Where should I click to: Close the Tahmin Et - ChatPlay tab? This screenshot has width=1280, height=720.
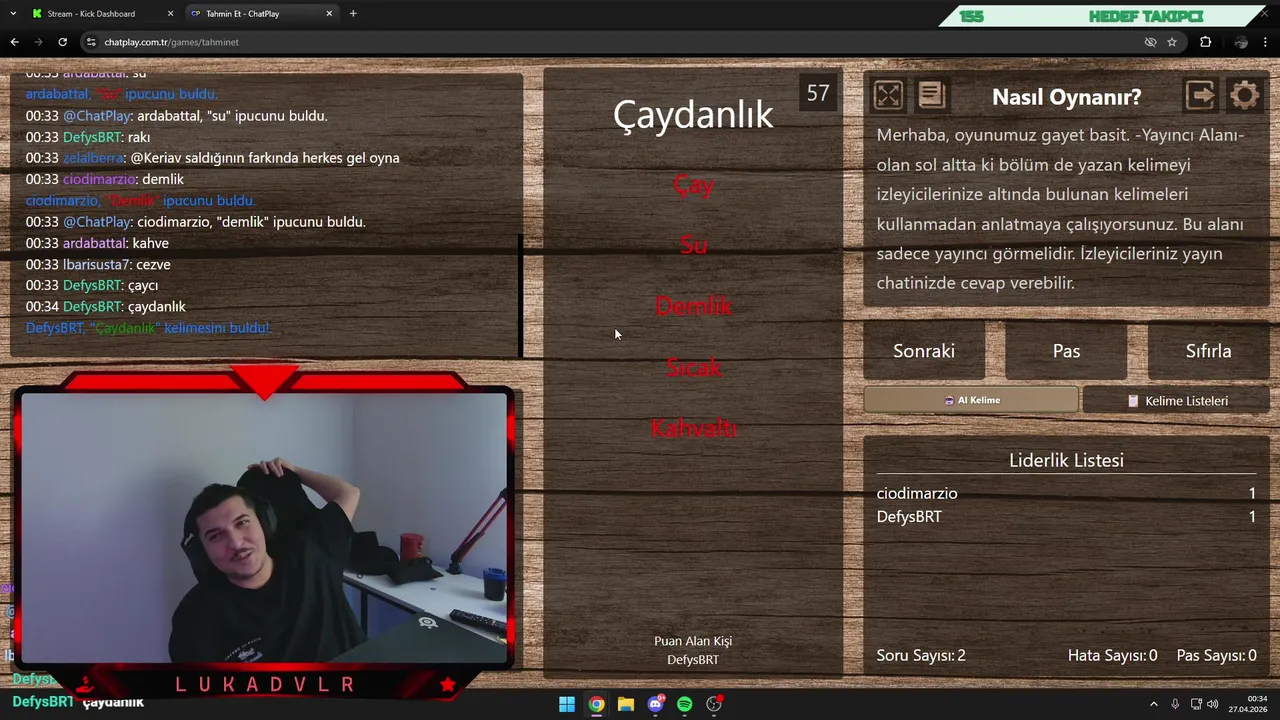tap(329, 13)
